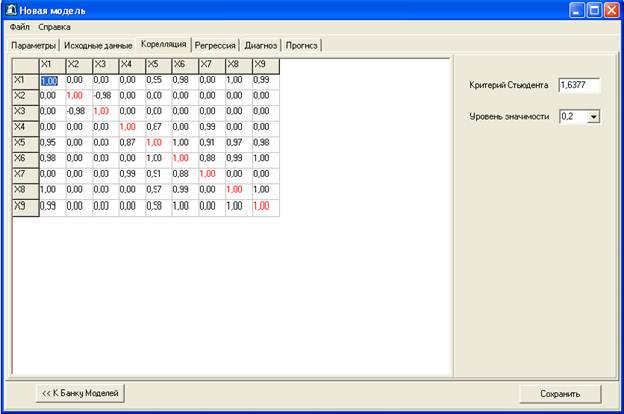Maximize the Новая модель window
624x414 pixels.
(x=594, y=10)
